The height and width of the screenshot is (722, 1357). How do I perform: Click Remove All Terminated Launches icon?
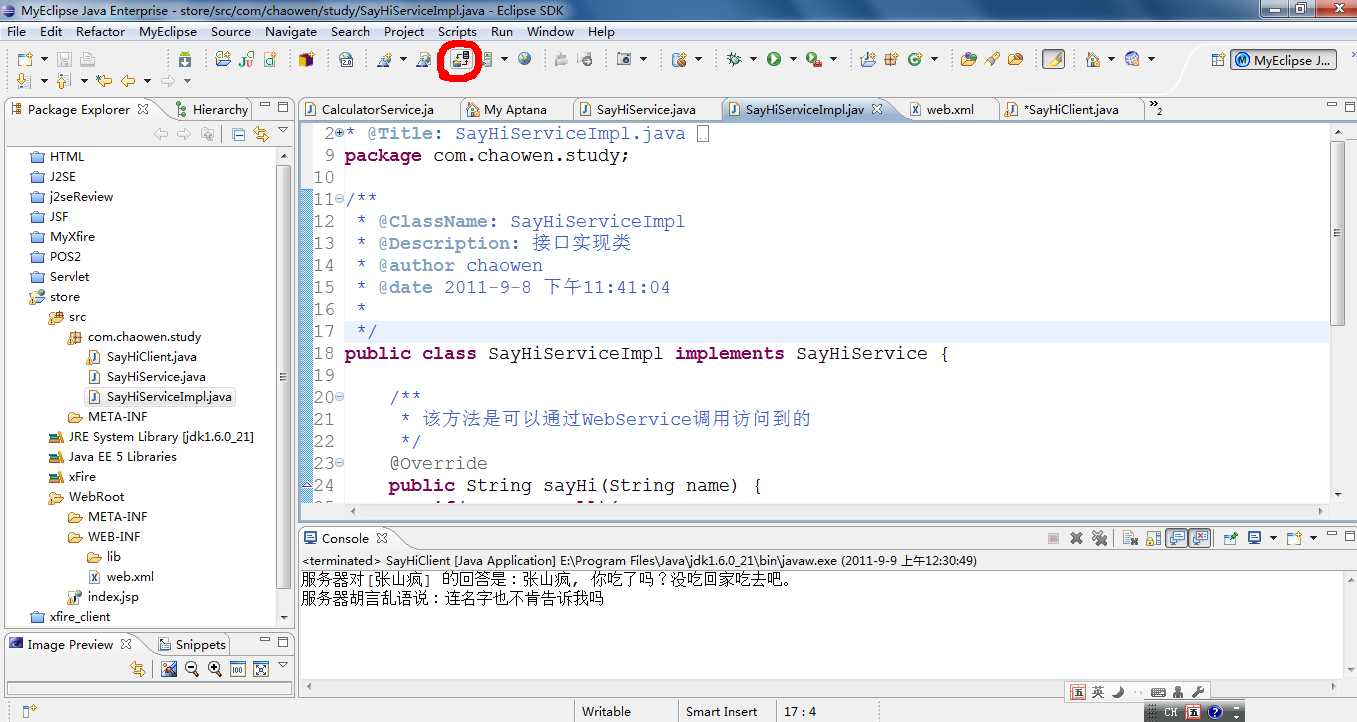(x=1099, y=538)
